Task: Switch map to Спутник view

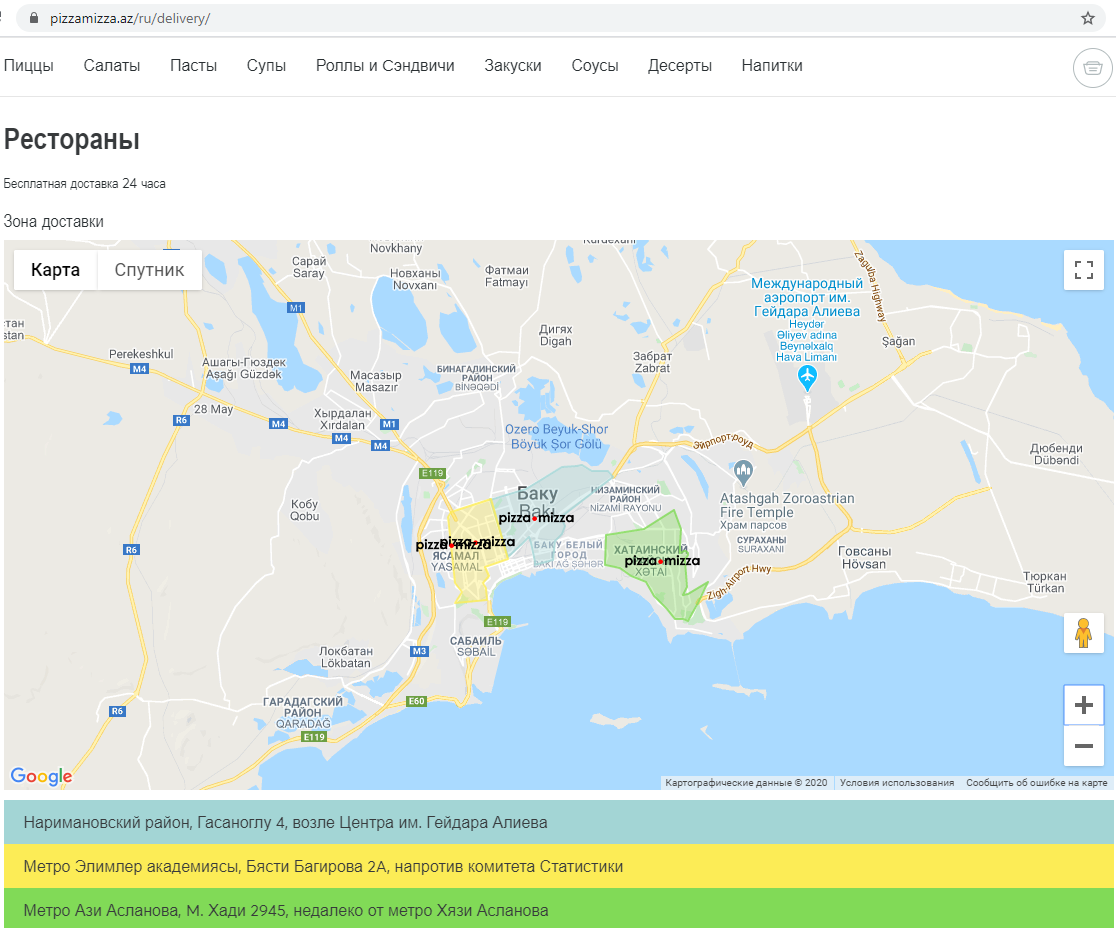Action: click(149, 270)
